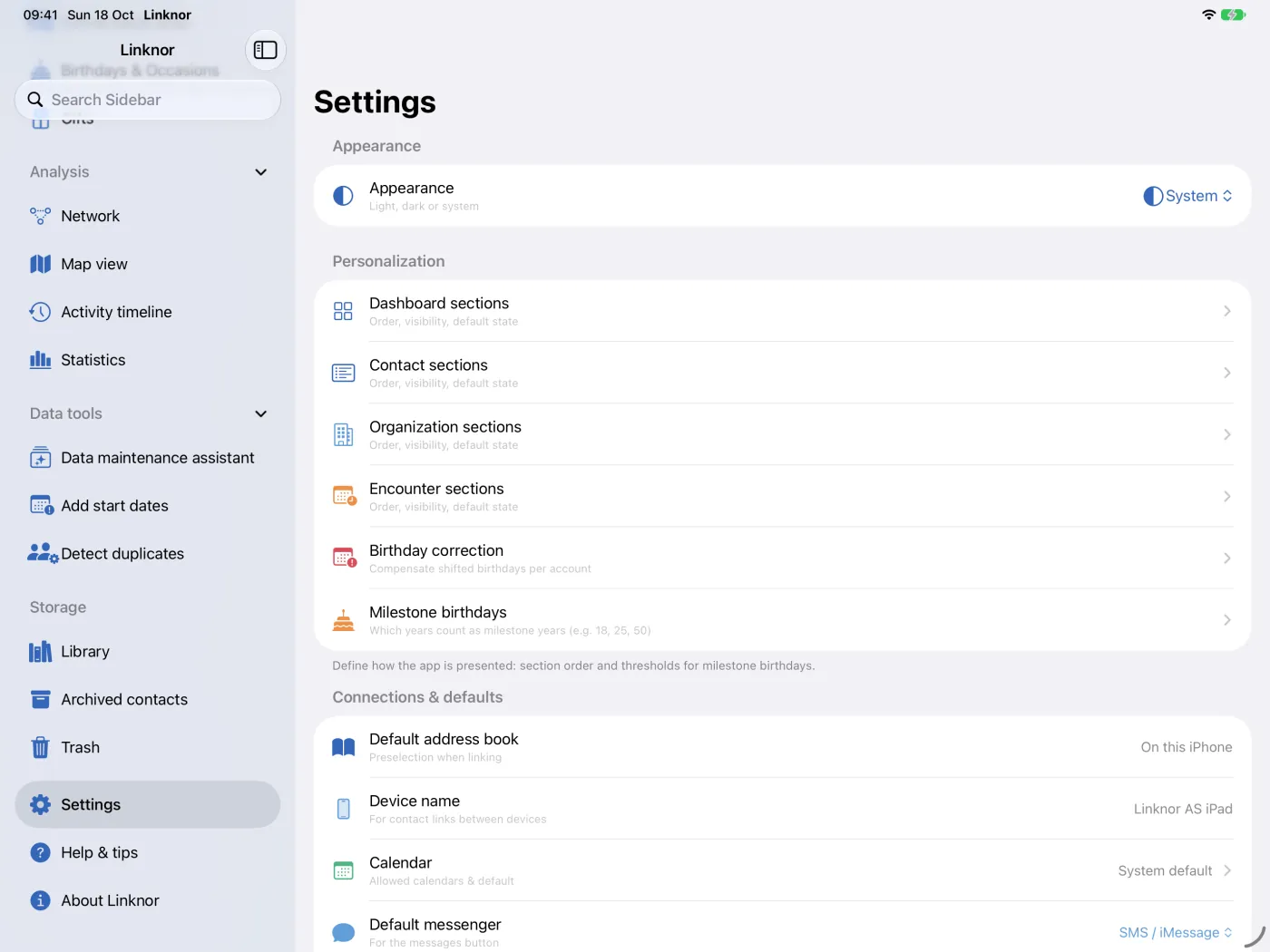This screenshot has height=952, width=1270.
Task: Open the Appearance System dropdown
Action: tap(1187, 196)
